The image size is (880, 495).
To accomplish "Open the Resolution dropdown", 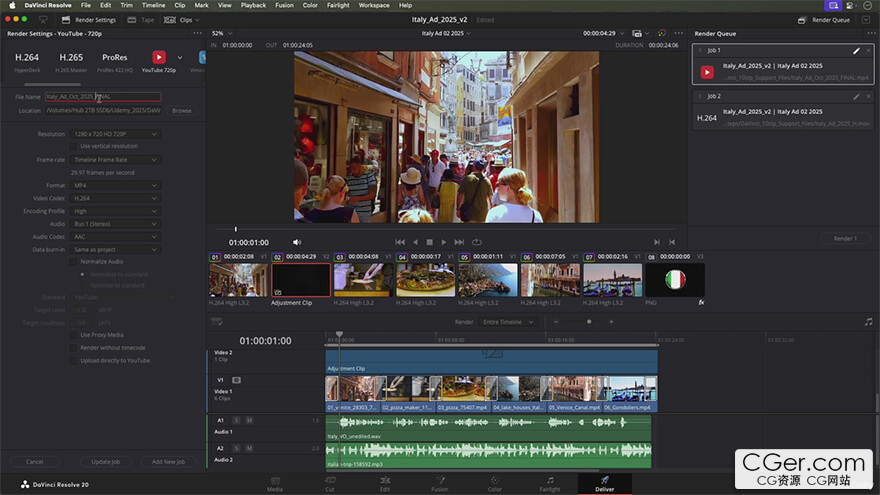I will point(113,133).
